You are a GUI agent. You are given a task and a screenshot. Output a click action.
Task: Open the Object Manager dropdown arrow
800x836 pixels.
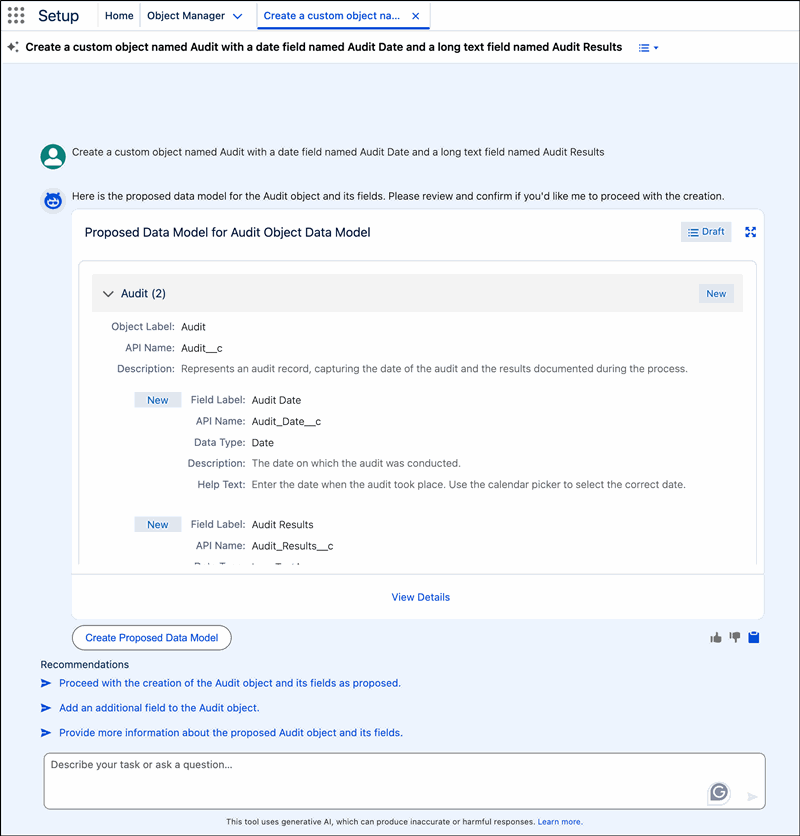[x=237, y=17]
